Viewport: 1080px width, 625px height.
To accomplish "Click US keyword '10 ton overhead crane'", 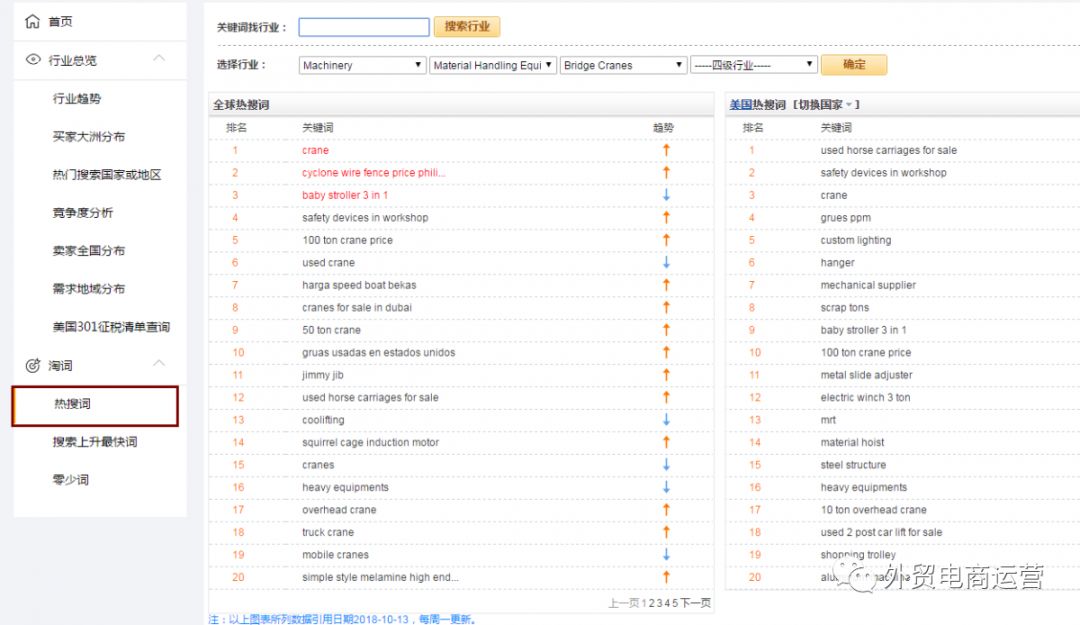I will pos(873,510).
